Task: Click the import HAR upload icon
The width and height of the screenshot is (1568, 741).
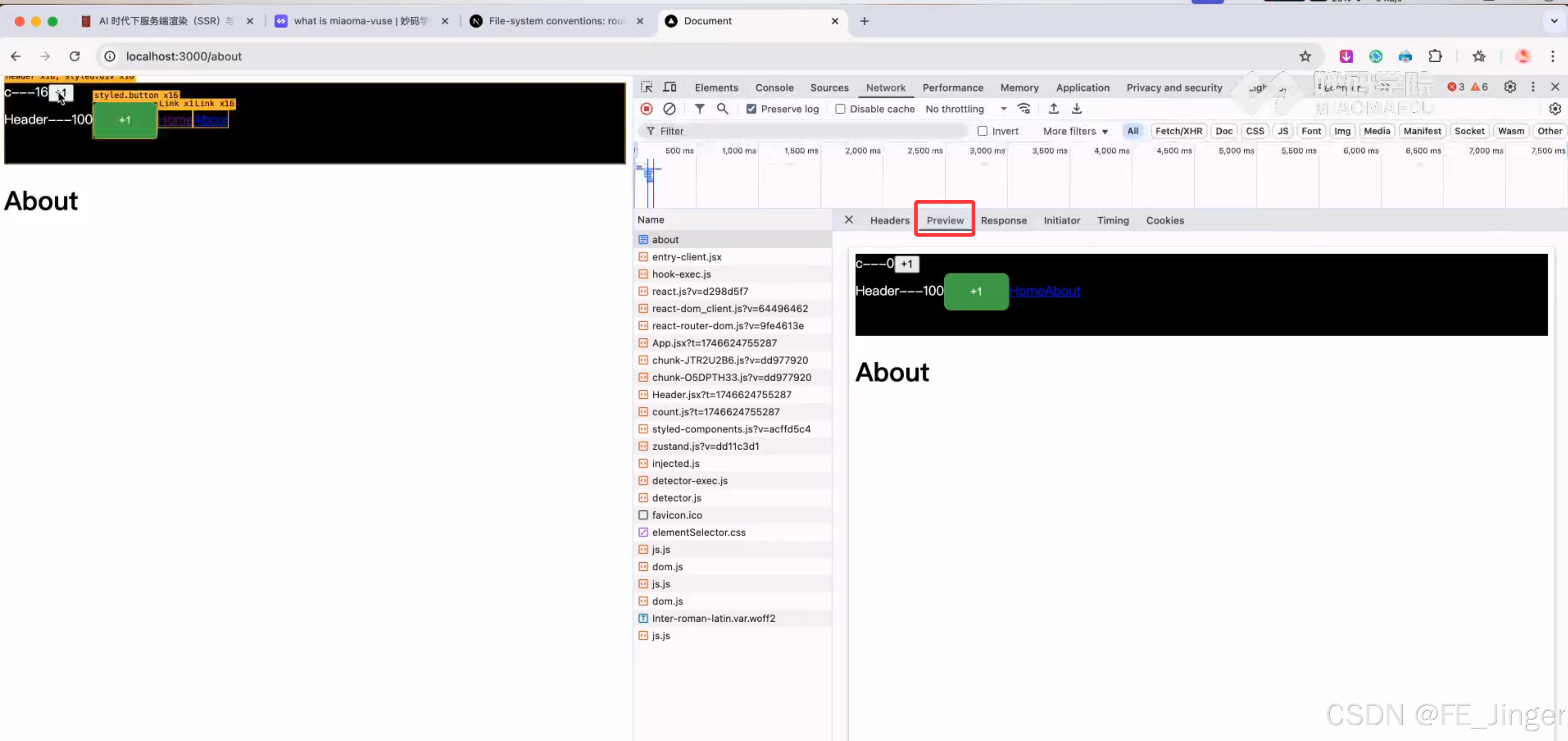Action: point(1053,108)
